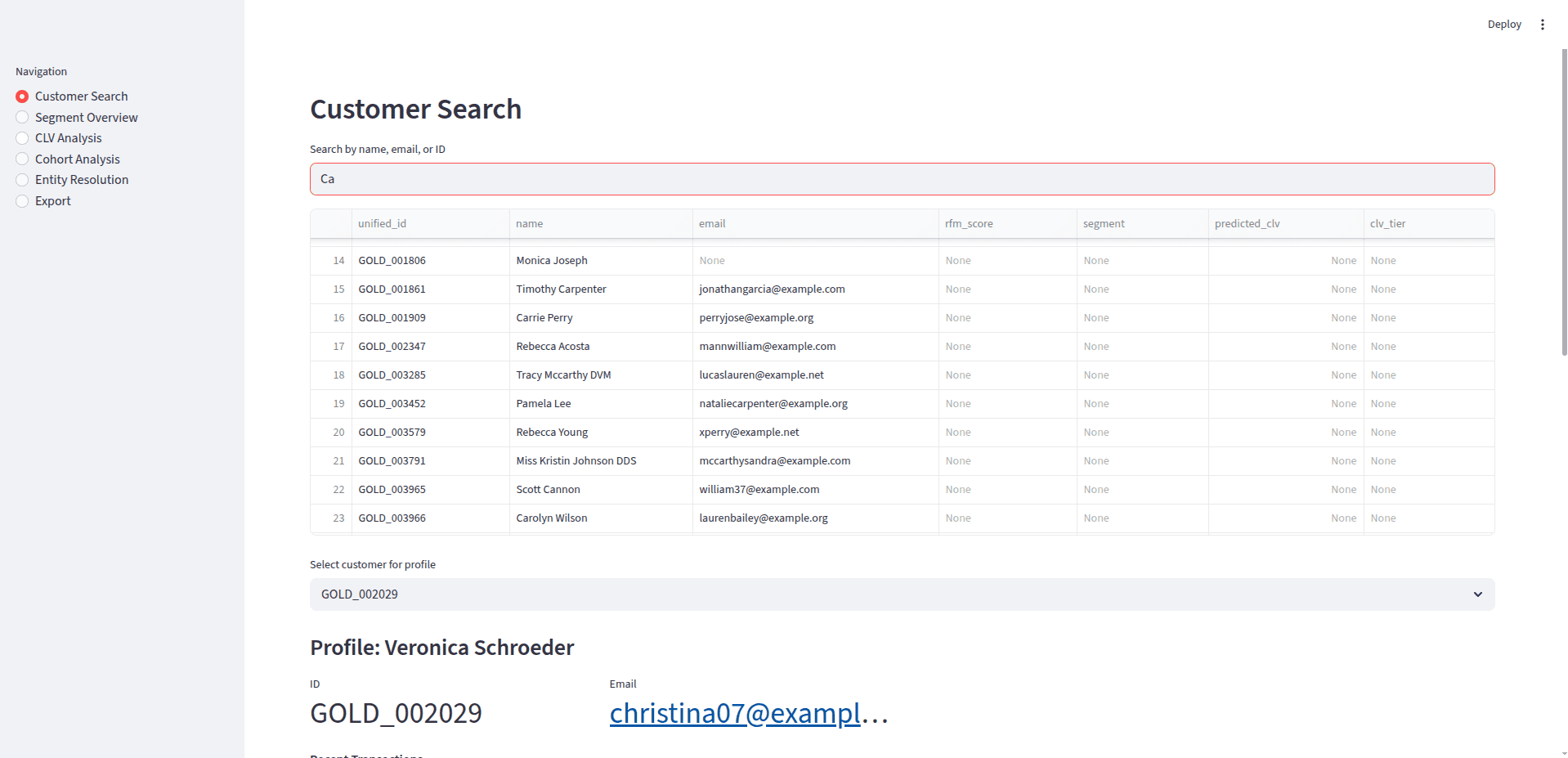Screen dimensions: 1568x758
Task: Open the three-dot overflow menu
Action: pos(1543,24)
